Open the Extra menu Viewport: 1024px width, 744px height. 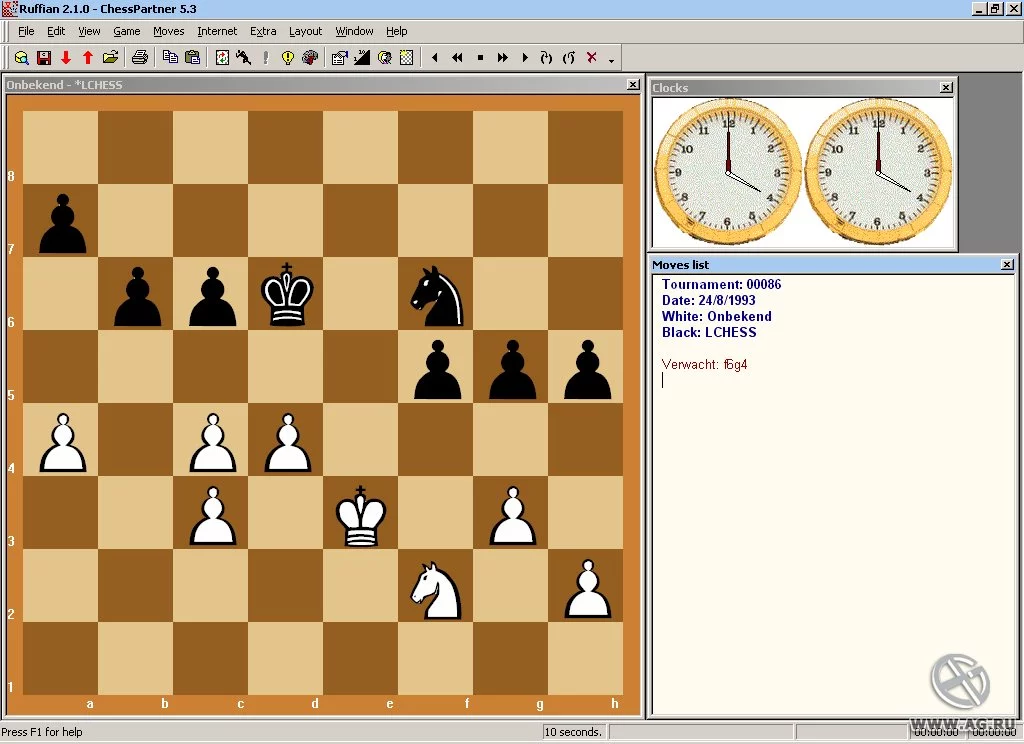tap(263, 31)
